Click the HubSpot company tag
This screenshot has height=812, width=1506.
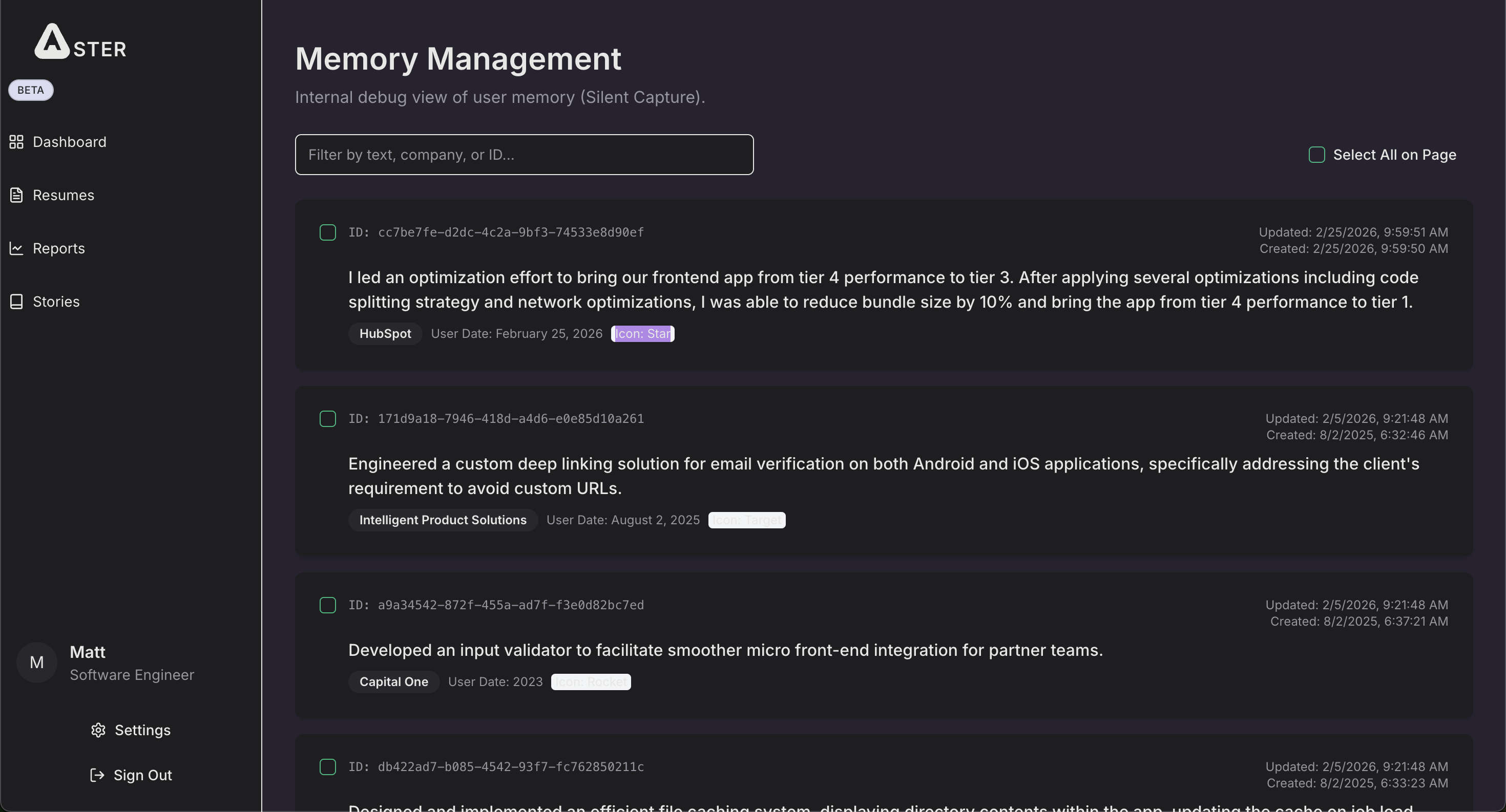click(x=385, y=334)
